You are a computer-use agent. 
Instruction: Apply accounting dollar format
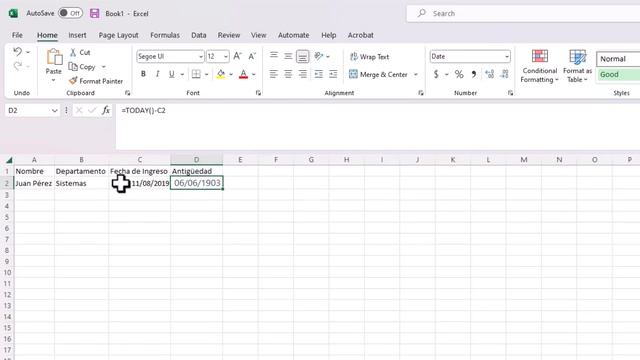pyautogui.click(x=436, y=74)
